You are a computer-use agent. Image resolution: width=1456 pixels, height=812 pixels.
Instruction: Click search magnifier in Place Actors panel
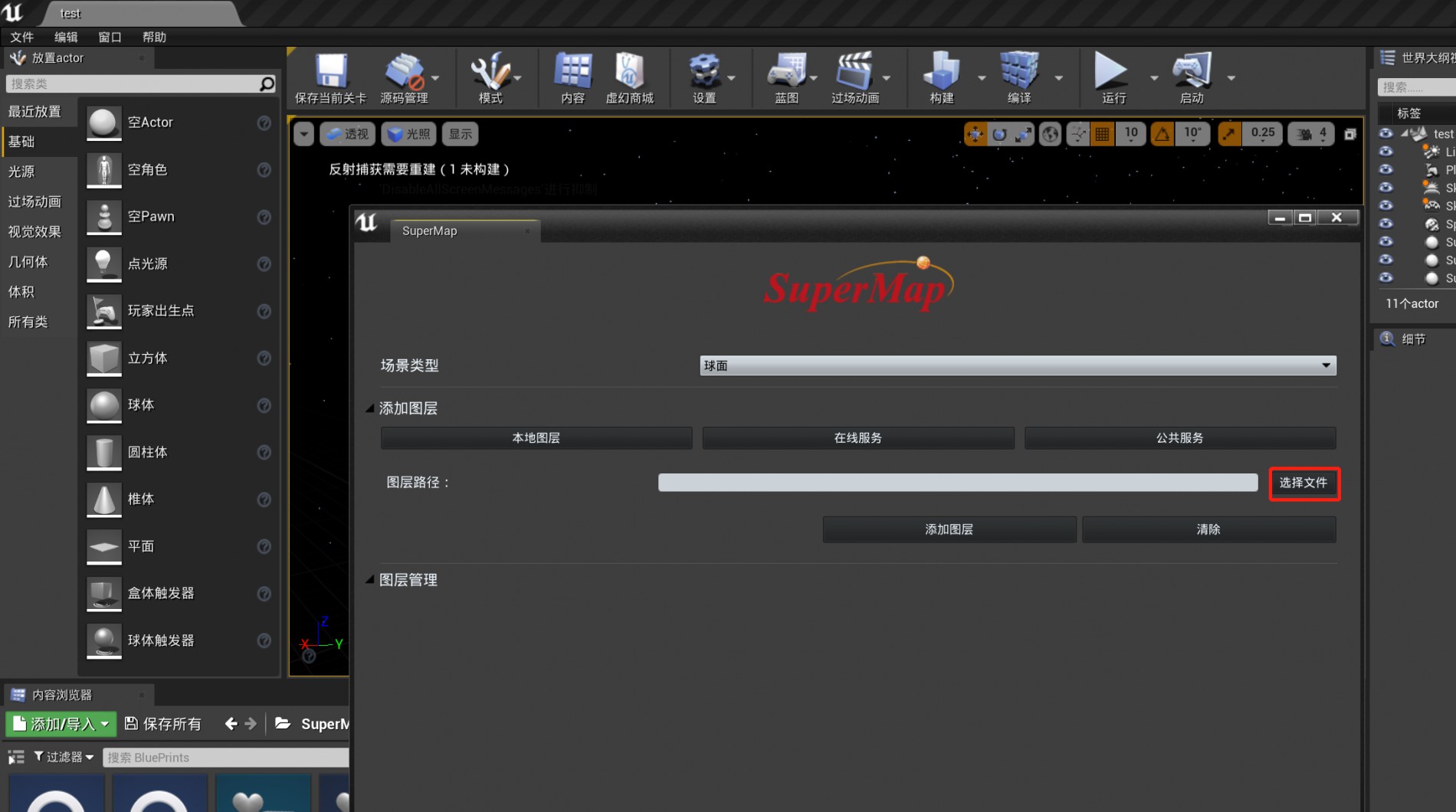point(267,83)
